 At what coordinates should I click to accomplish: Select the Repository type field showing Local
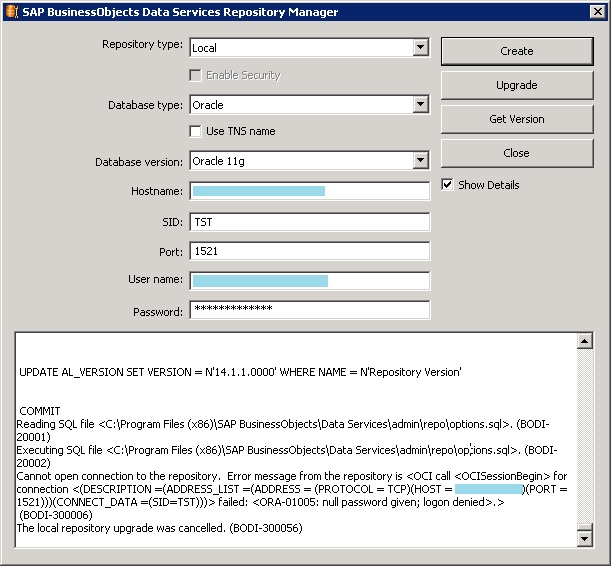pos(310,48)
